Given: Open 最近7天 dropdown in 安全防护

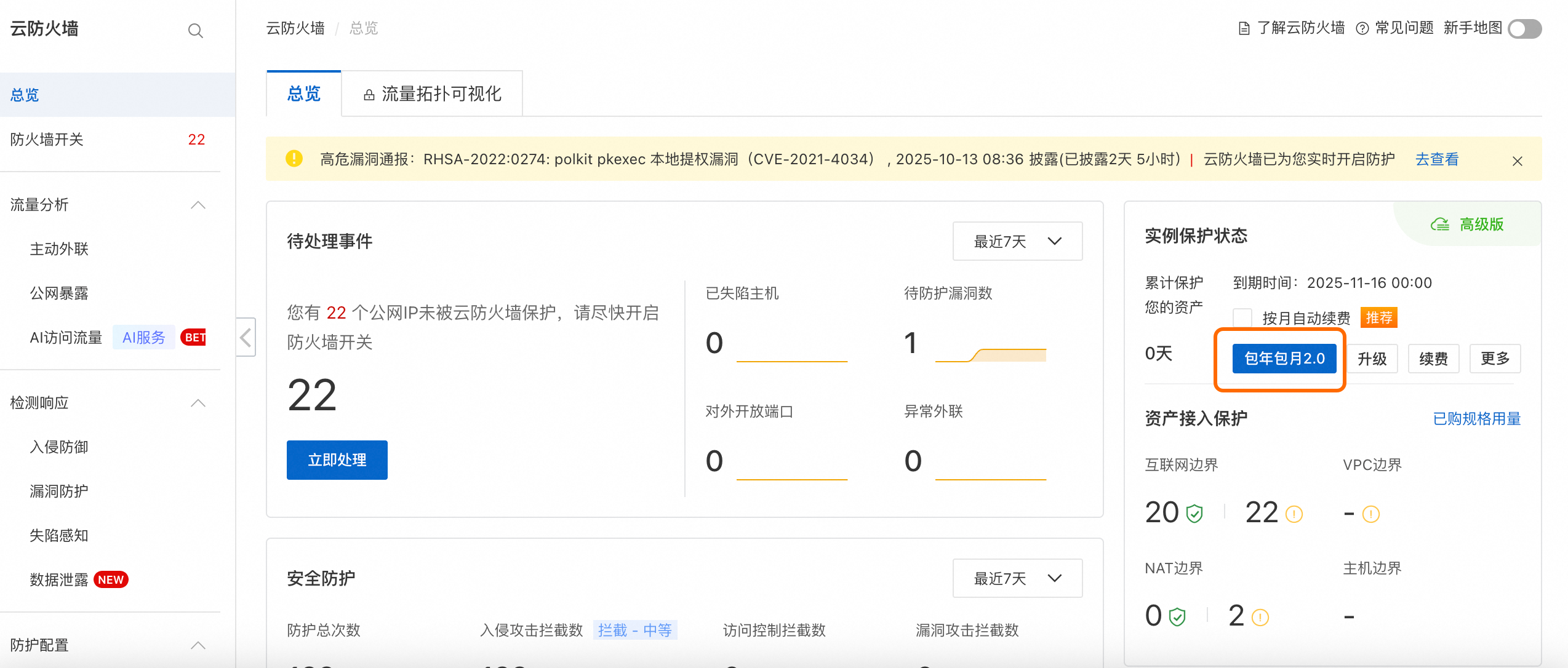Looking at the screenshot, I should (1017, 578).
